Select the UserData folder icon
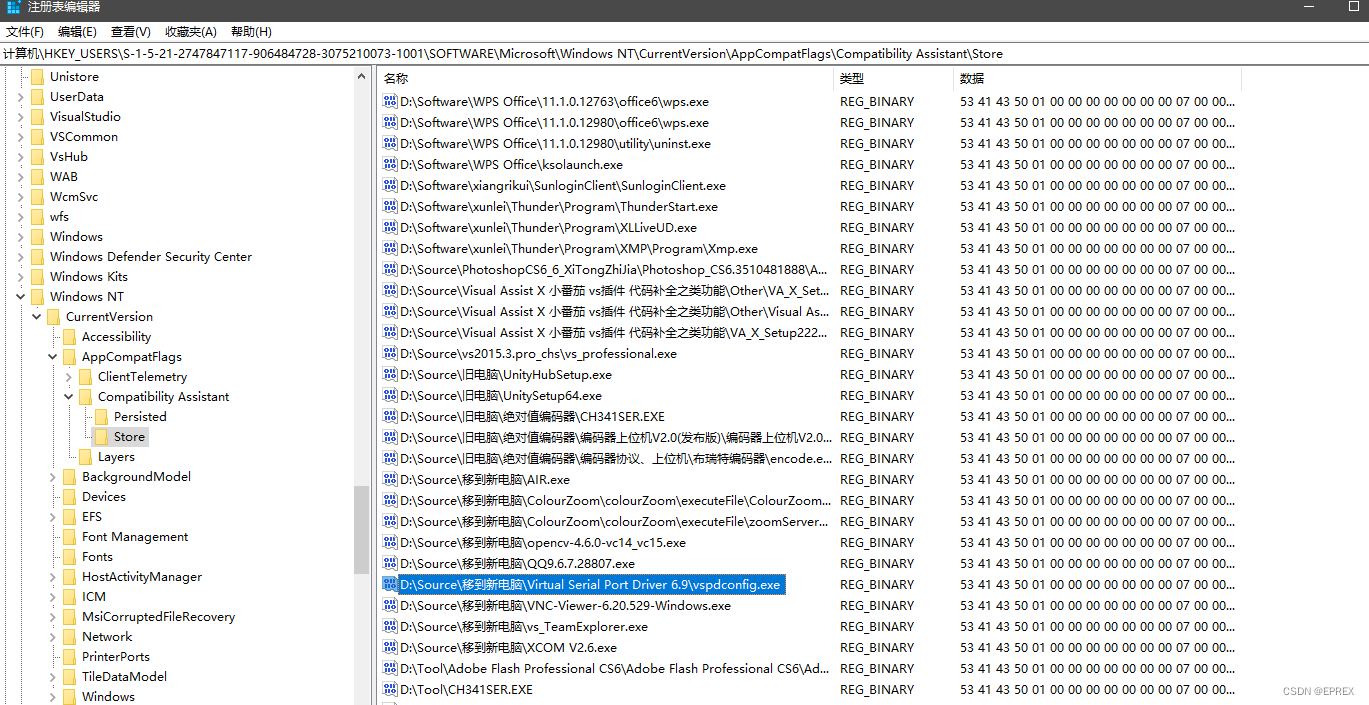1369x705 pixels. coord(37,97)
